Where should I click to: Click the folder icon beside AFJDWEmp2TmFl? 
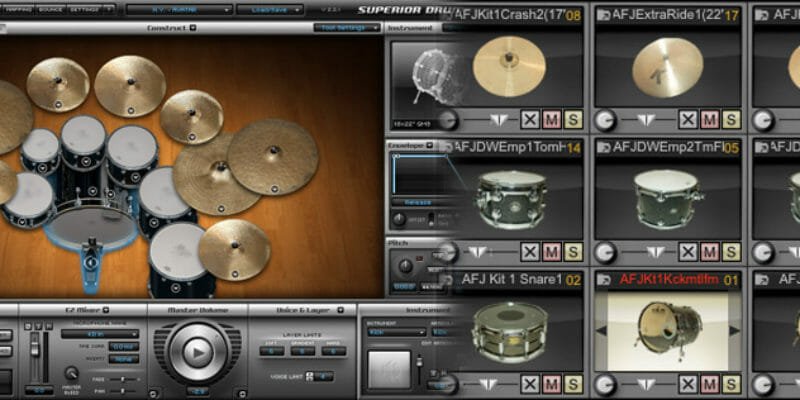click(604, 147)
